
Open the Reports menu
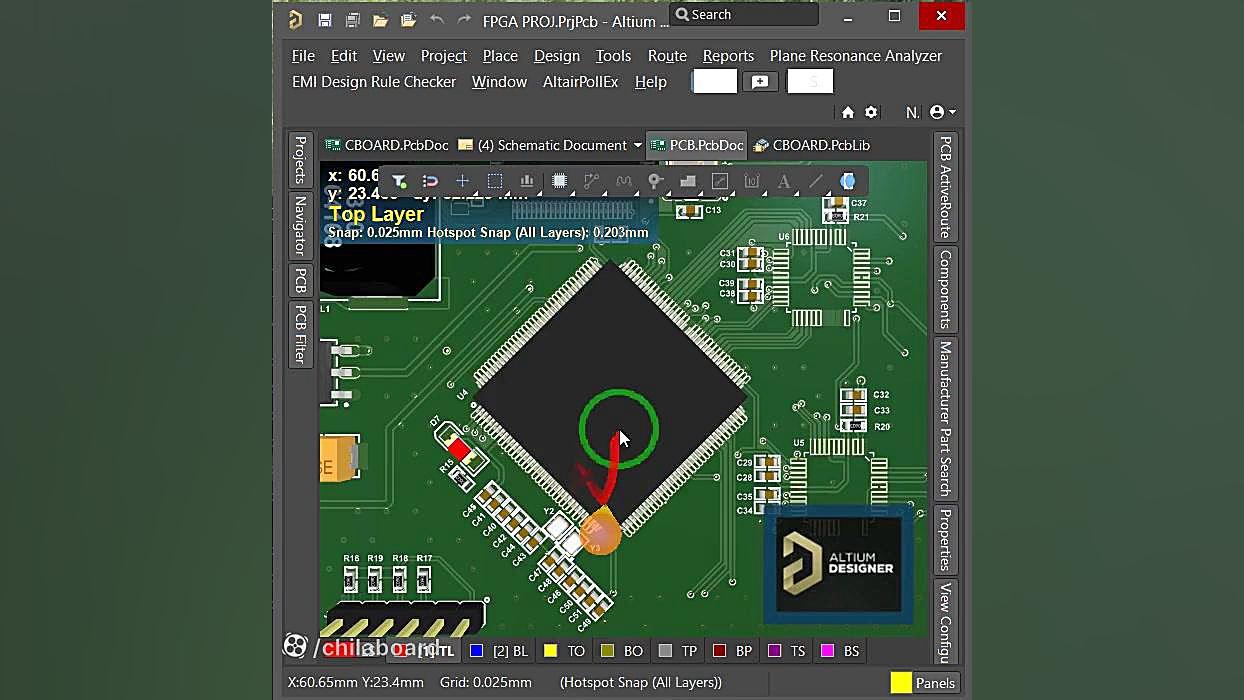[x=728, y=56]
